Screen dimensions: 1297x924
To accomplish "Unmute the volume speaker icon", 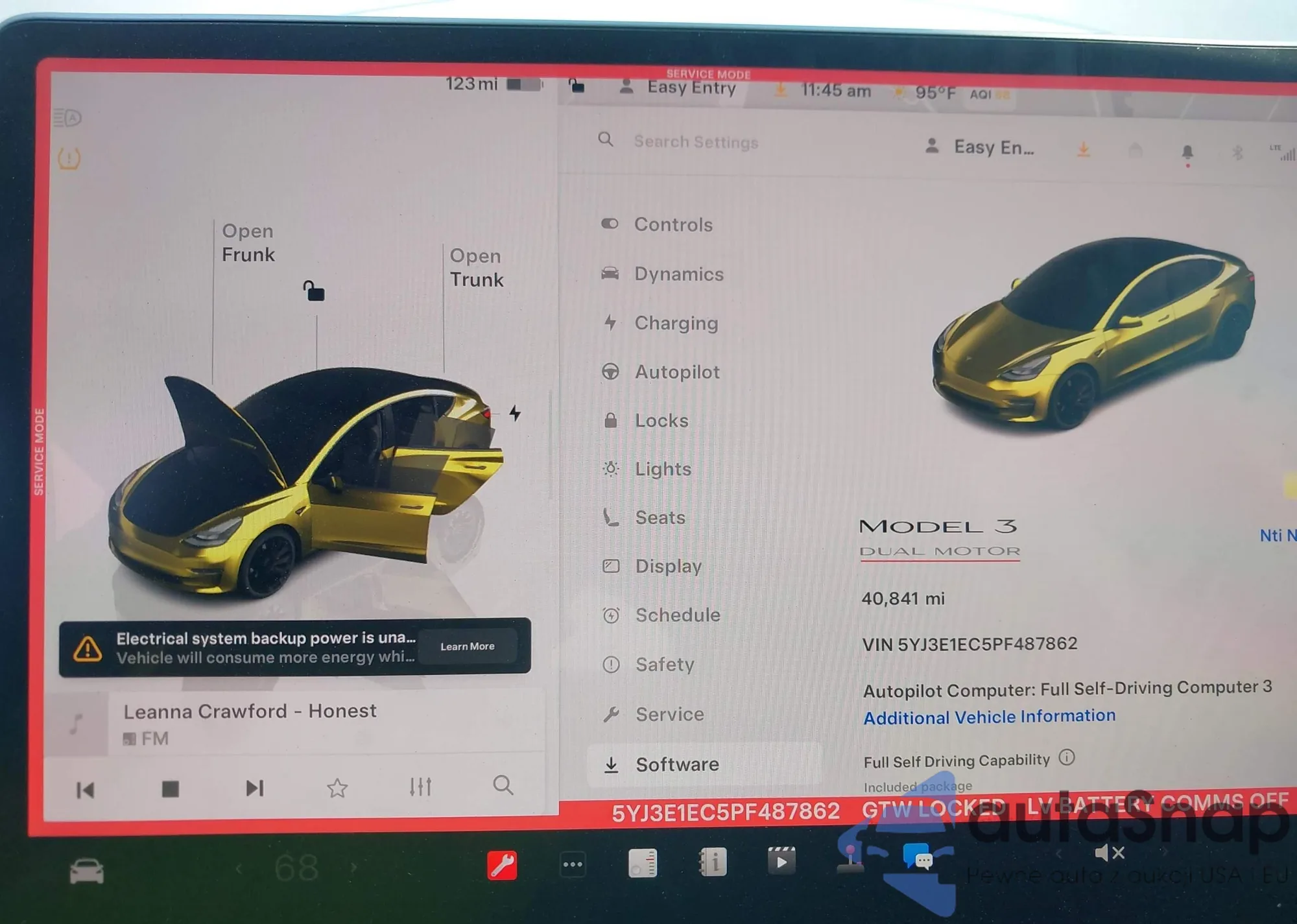I will click(1109, 853).
